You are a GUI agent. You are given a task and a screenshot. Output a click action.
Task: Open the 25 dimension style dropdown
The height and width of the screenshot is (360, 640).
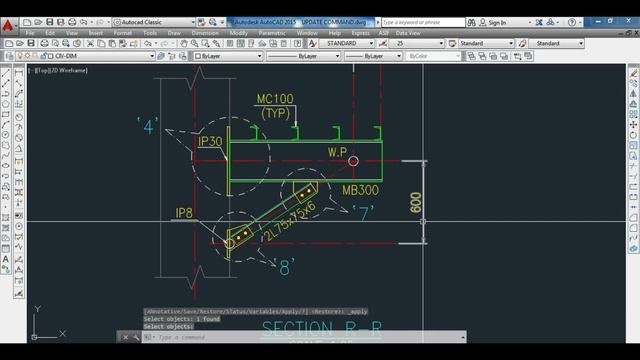click(x=441, y=43)
